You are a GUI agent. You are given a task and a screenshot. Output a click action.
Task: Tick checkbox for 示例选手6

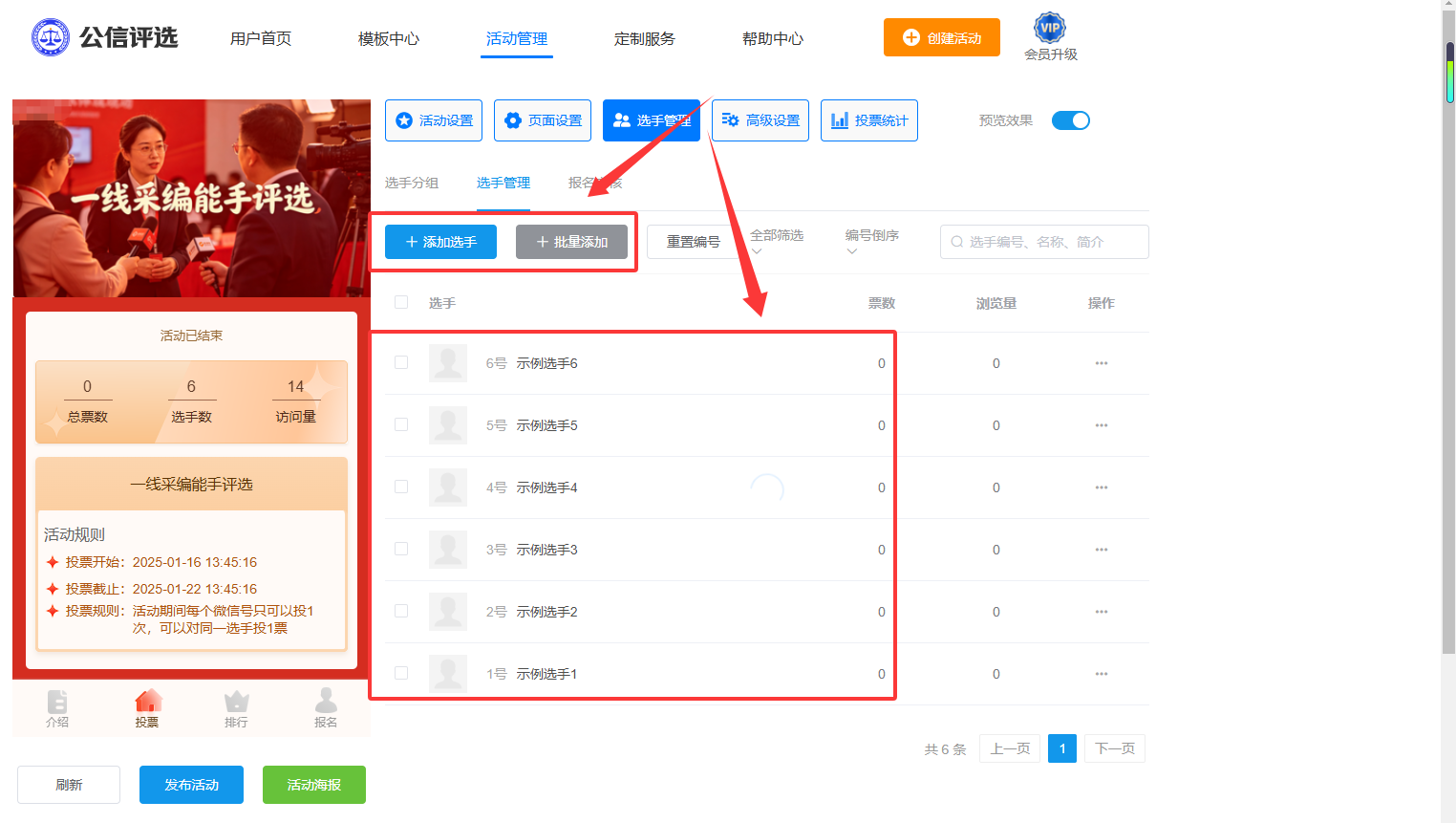401,362
